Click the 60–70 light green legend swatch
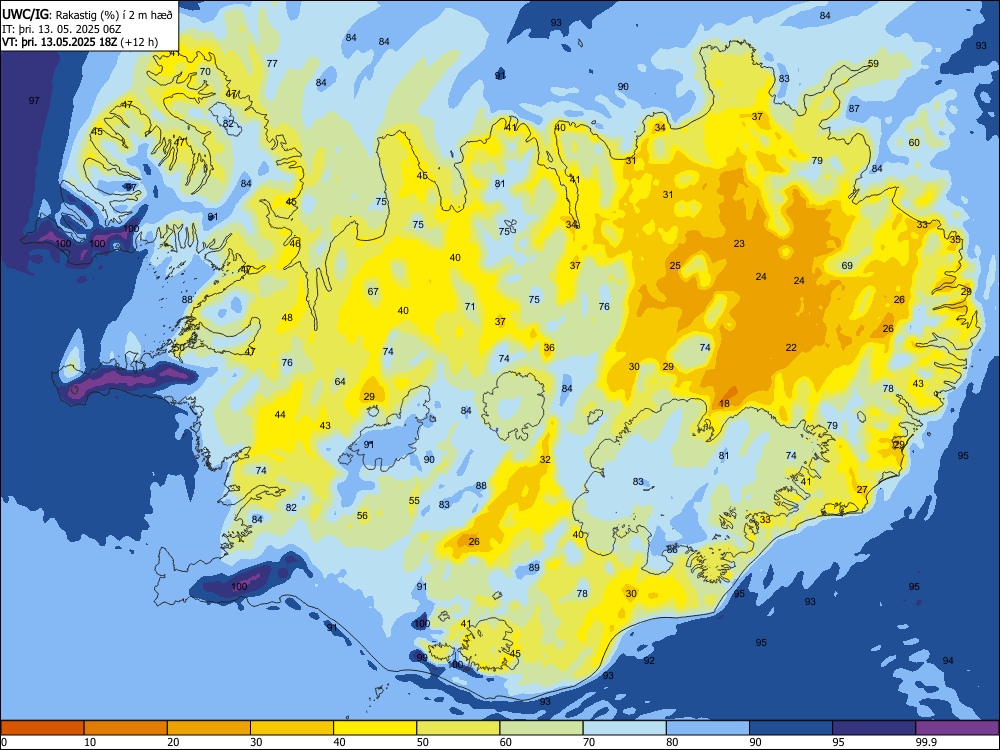Viewport: 1000px width, 750px height. point(541,728)
